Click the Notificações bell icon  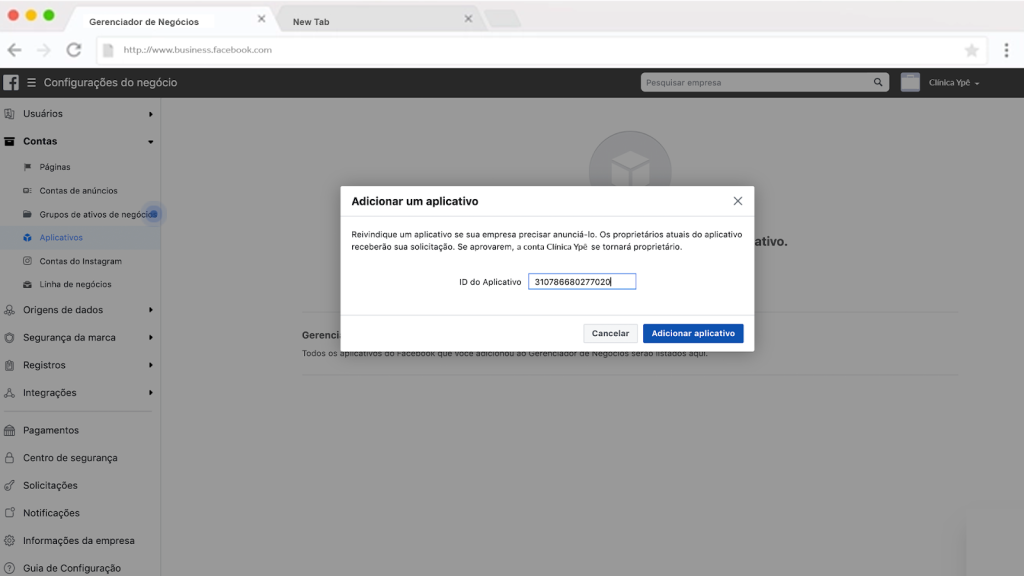tap(12, 512)
